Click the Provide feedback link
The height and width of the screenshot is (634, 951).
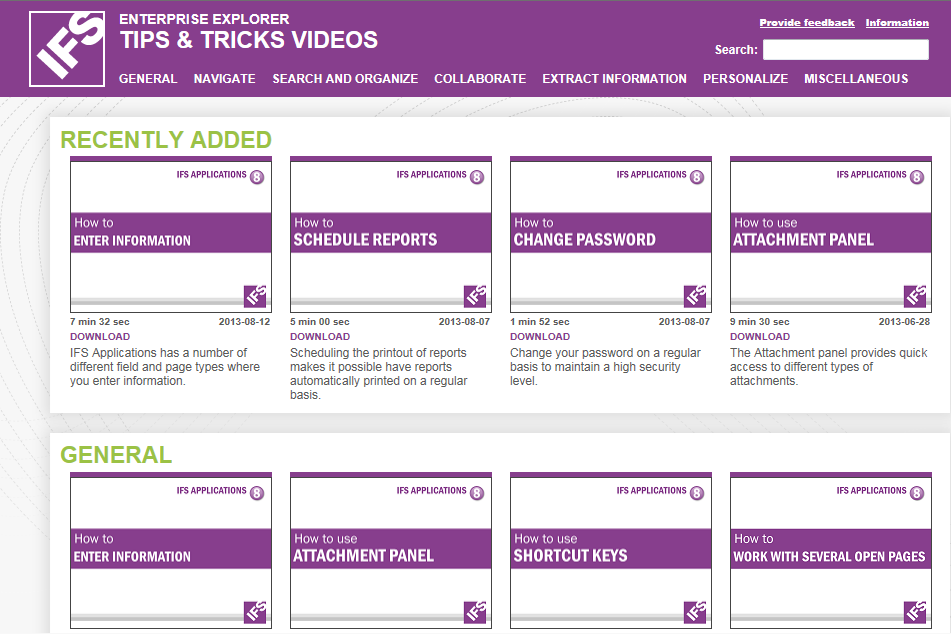coord(806,23)
